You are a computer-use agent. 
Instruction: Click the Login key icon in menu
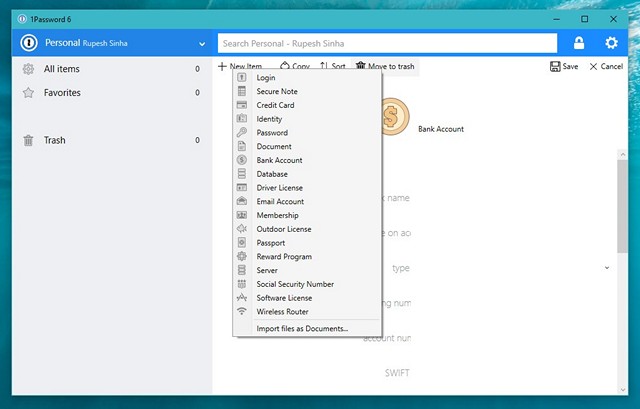242,77
